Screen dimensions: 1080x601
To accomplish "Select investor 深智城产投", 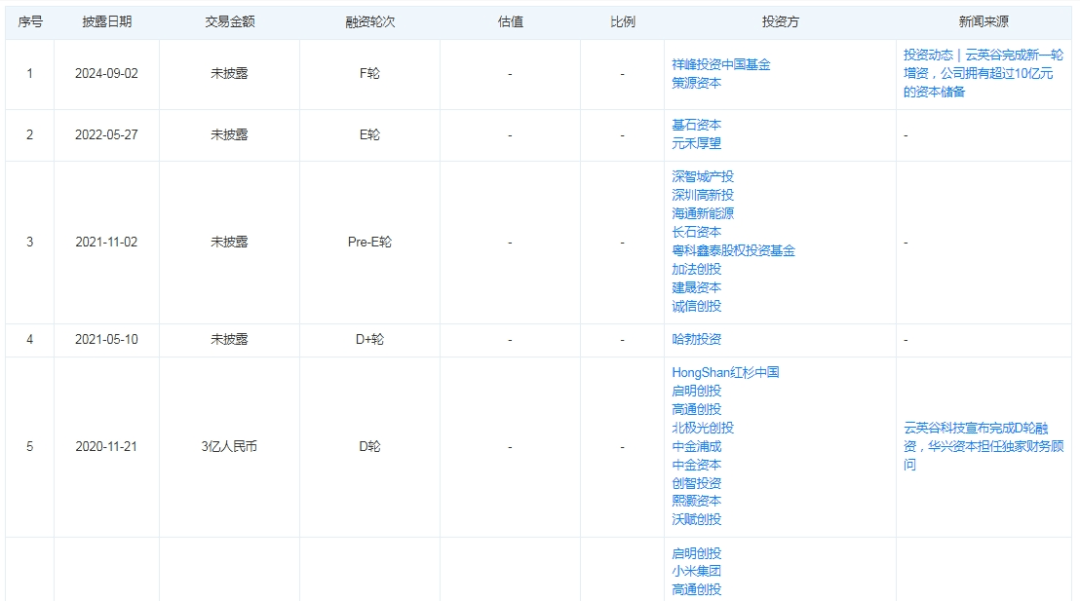I will point(703,177).
